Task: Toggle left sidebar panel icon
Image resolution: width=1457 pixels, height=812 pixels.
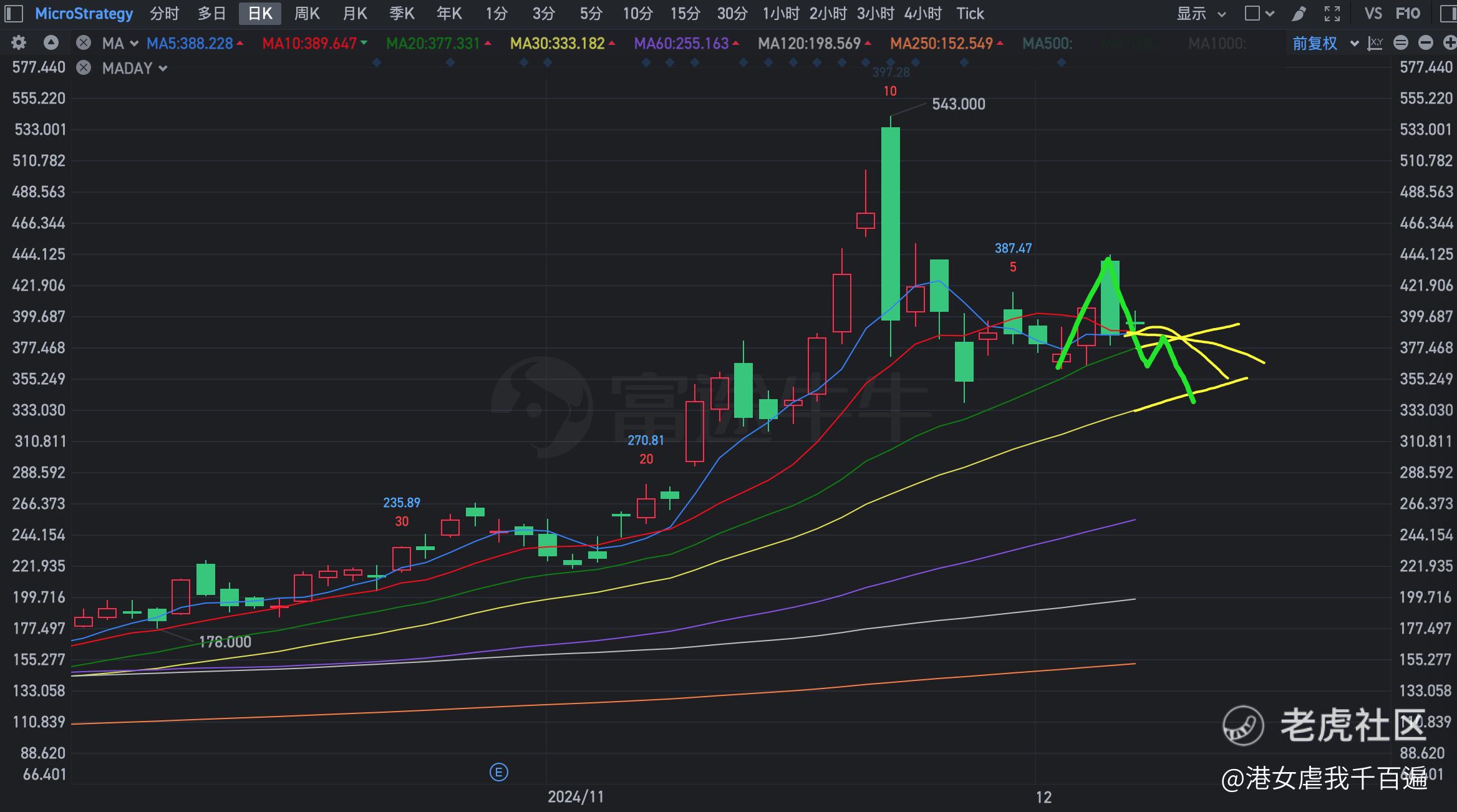Action: 14,14
